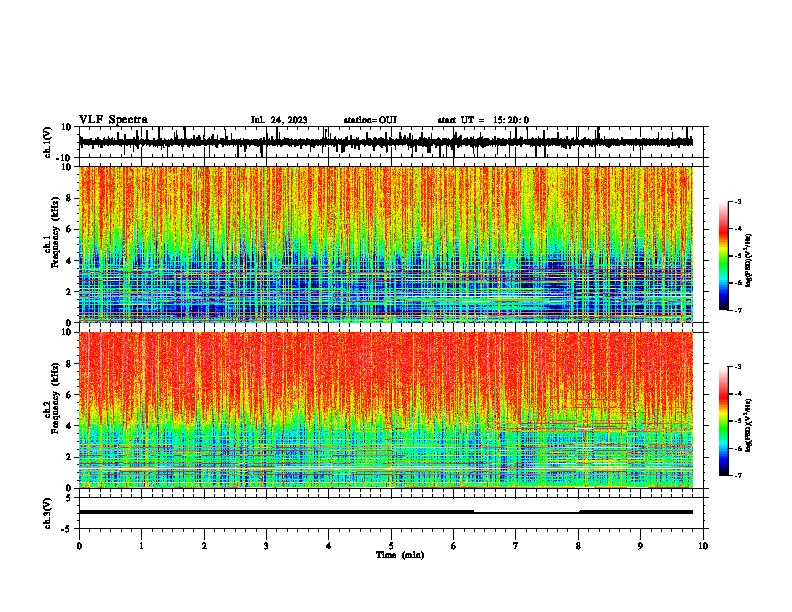Click the ch.2 spectrogram color scale bar
This screenshot has height=612, width=792.
724,421
